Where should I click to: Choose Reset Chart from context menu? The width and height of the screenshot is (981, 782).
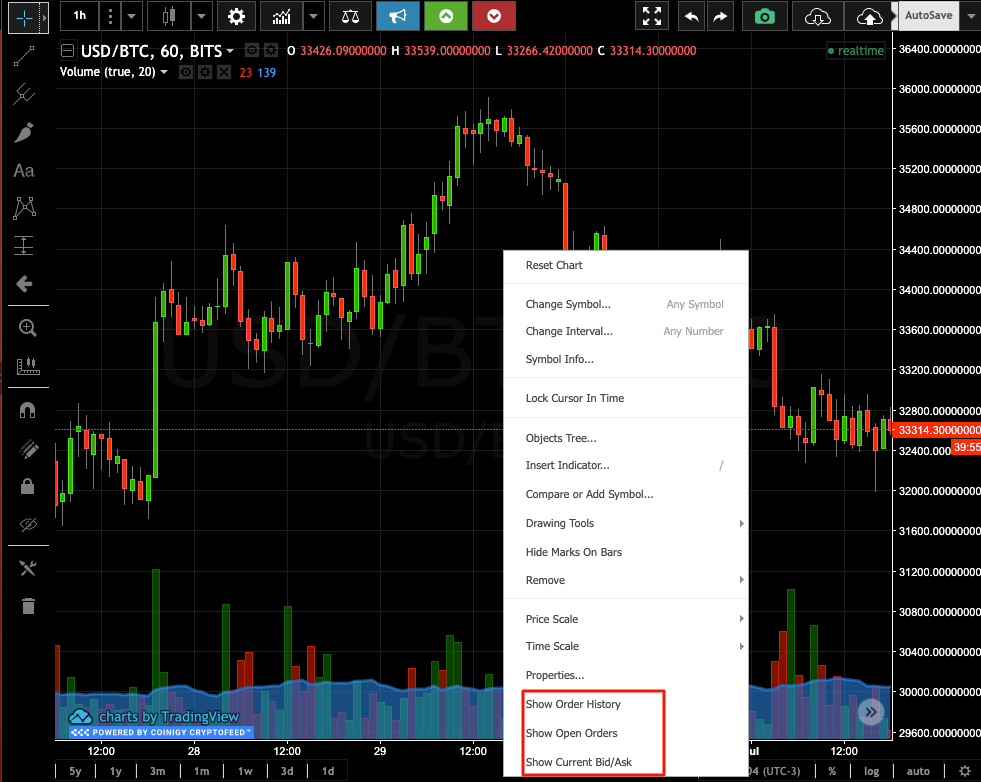click(x=626, y=265)
